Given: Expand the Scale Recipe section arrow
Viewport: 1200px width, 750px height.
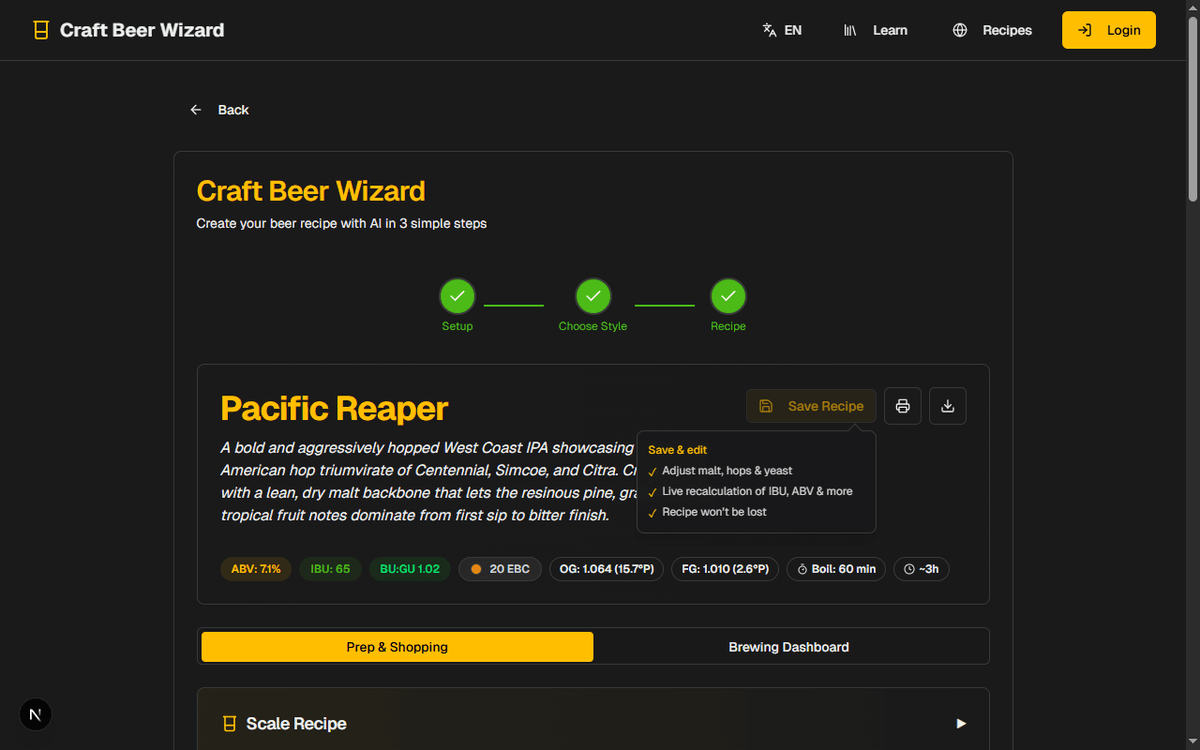Looking at the screenshot, I should [961, 723].
